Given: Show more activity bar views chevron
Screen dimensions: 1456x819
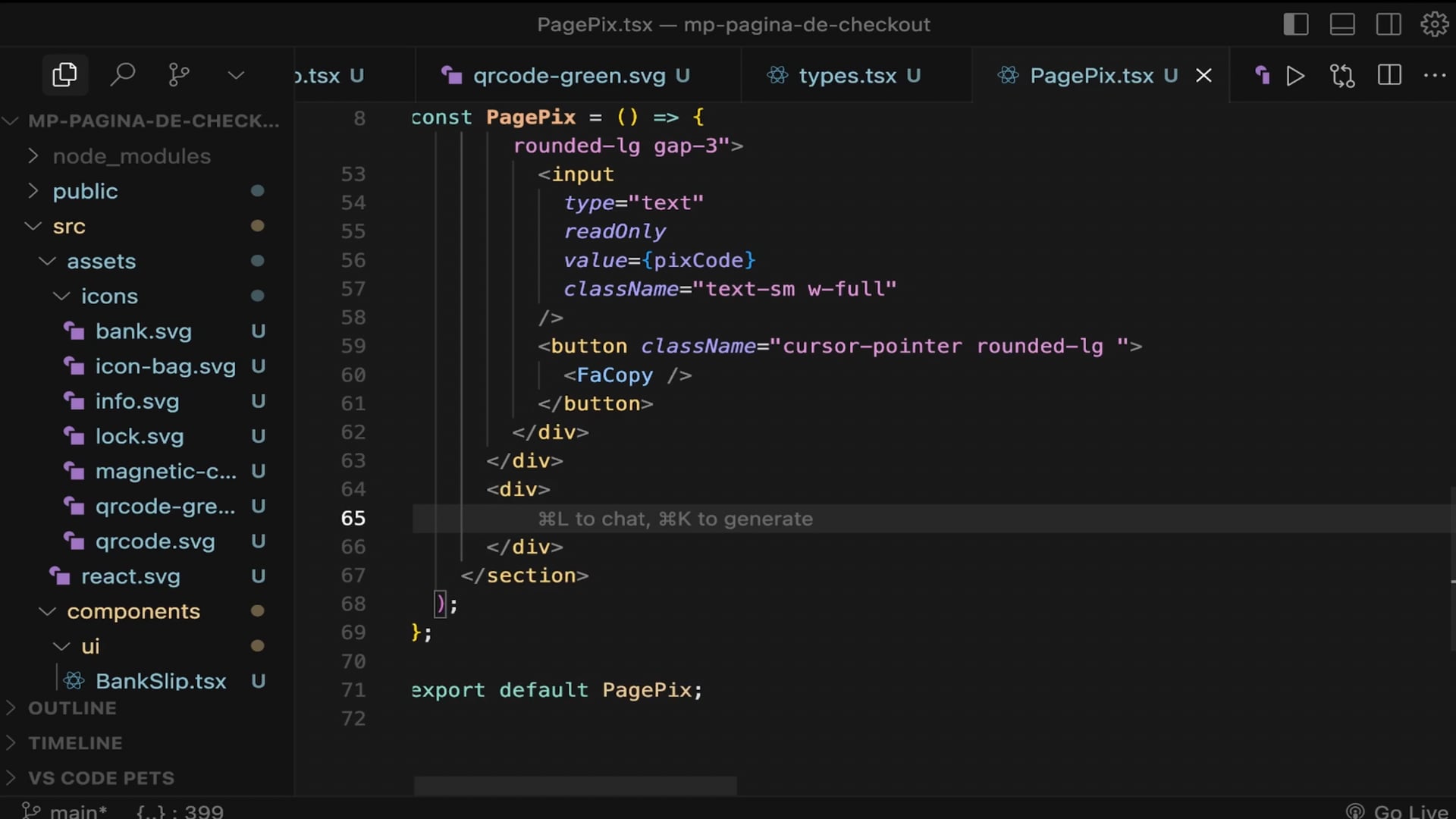Looking at the screenshot, I should (236, 75).
